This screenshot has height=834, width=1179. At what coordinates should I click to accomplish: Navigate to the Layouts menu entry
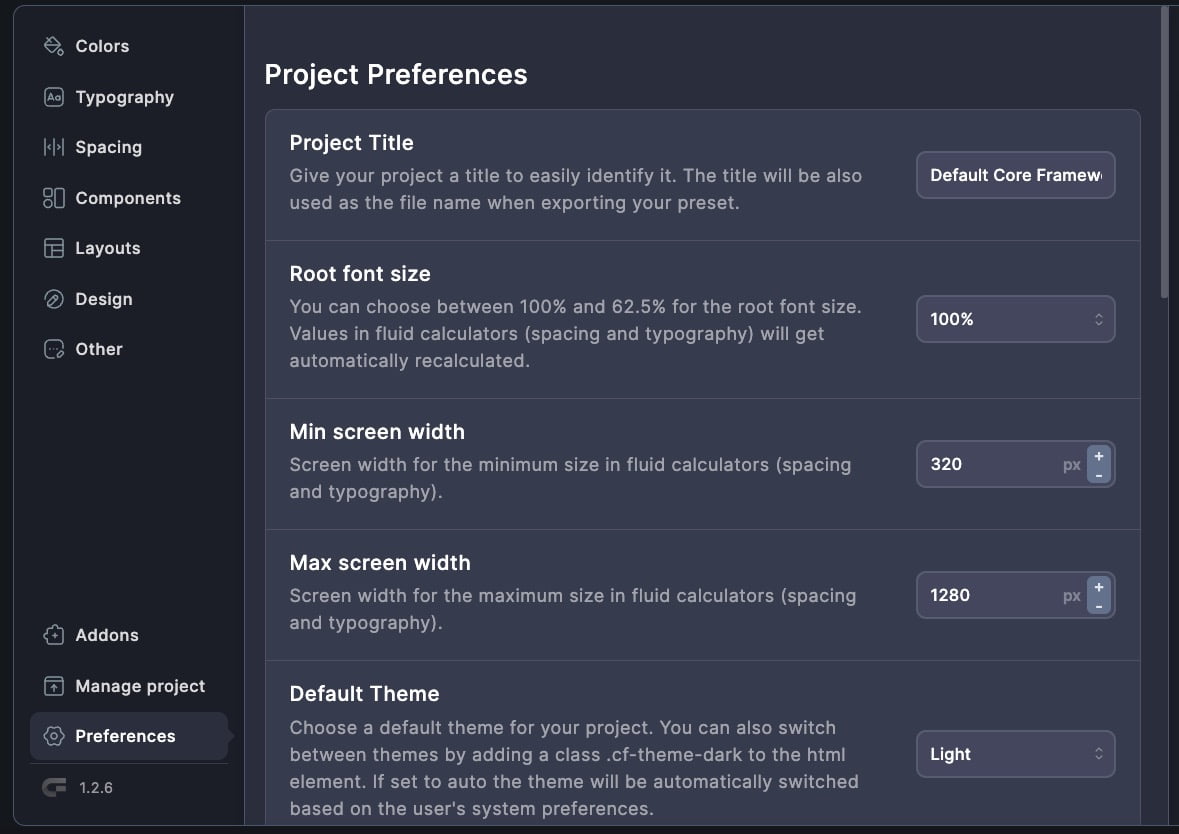tap(108, 247)
